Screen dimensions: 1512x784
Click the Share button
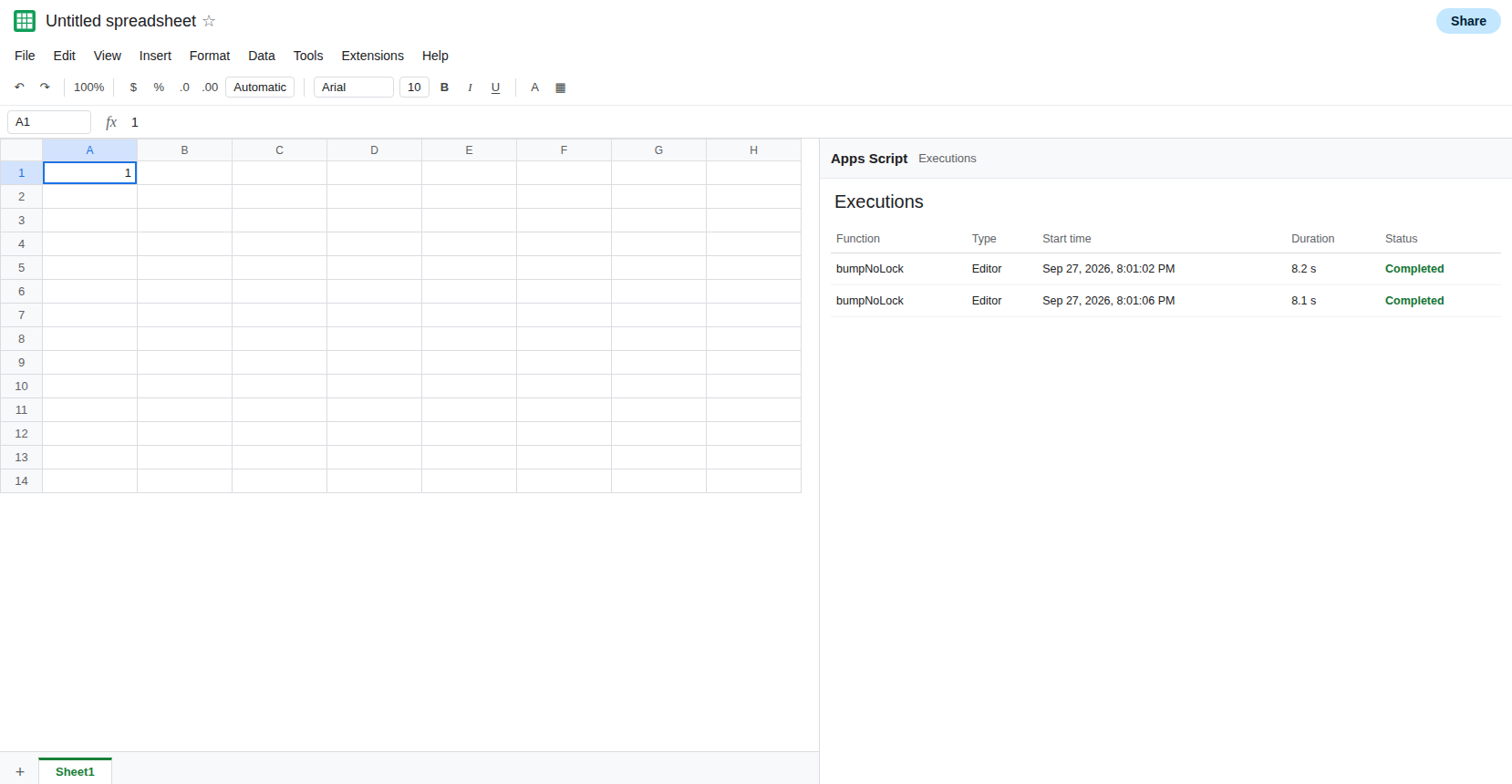click(1468, 21)
